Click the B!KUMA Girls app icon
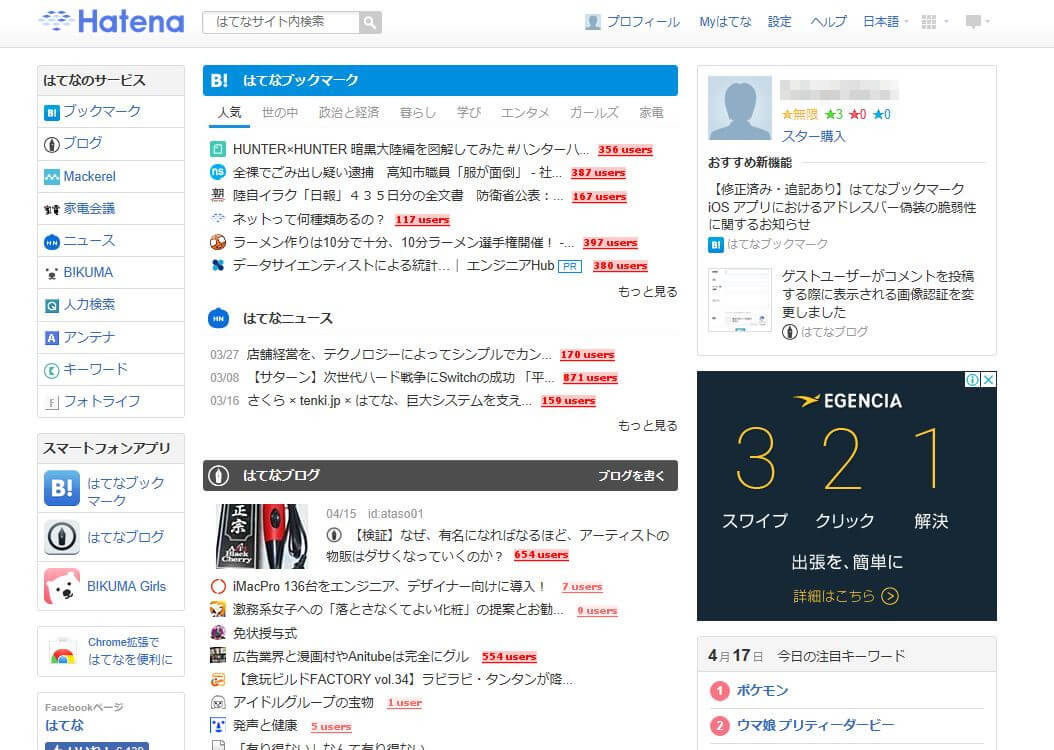The height and width of the screenshot is (750, 1054). (x=62, y=586)
